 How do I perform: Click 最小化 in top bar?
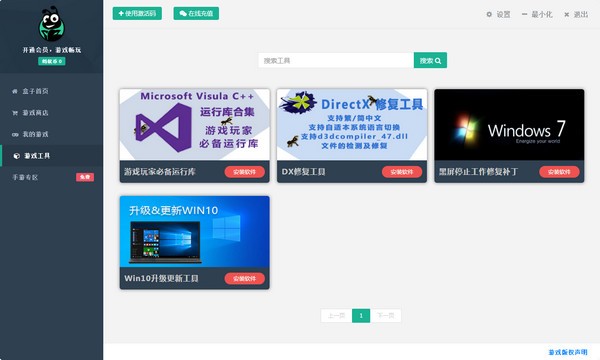click(537, 15)
